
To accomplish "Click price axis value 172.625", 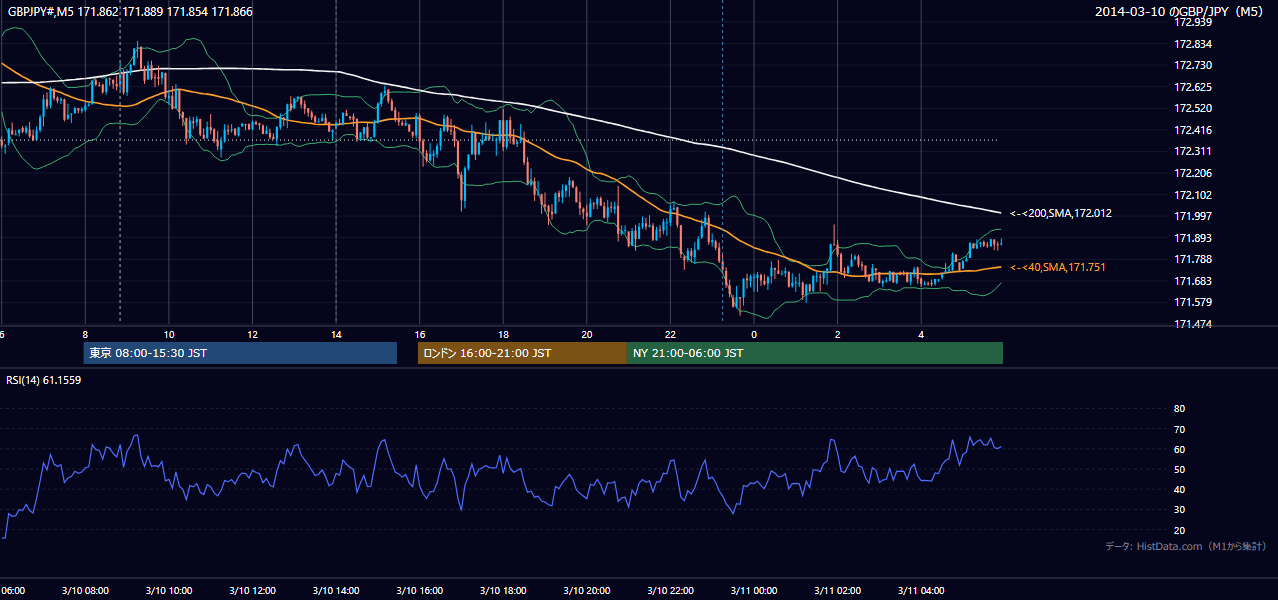I will 1192,87.
